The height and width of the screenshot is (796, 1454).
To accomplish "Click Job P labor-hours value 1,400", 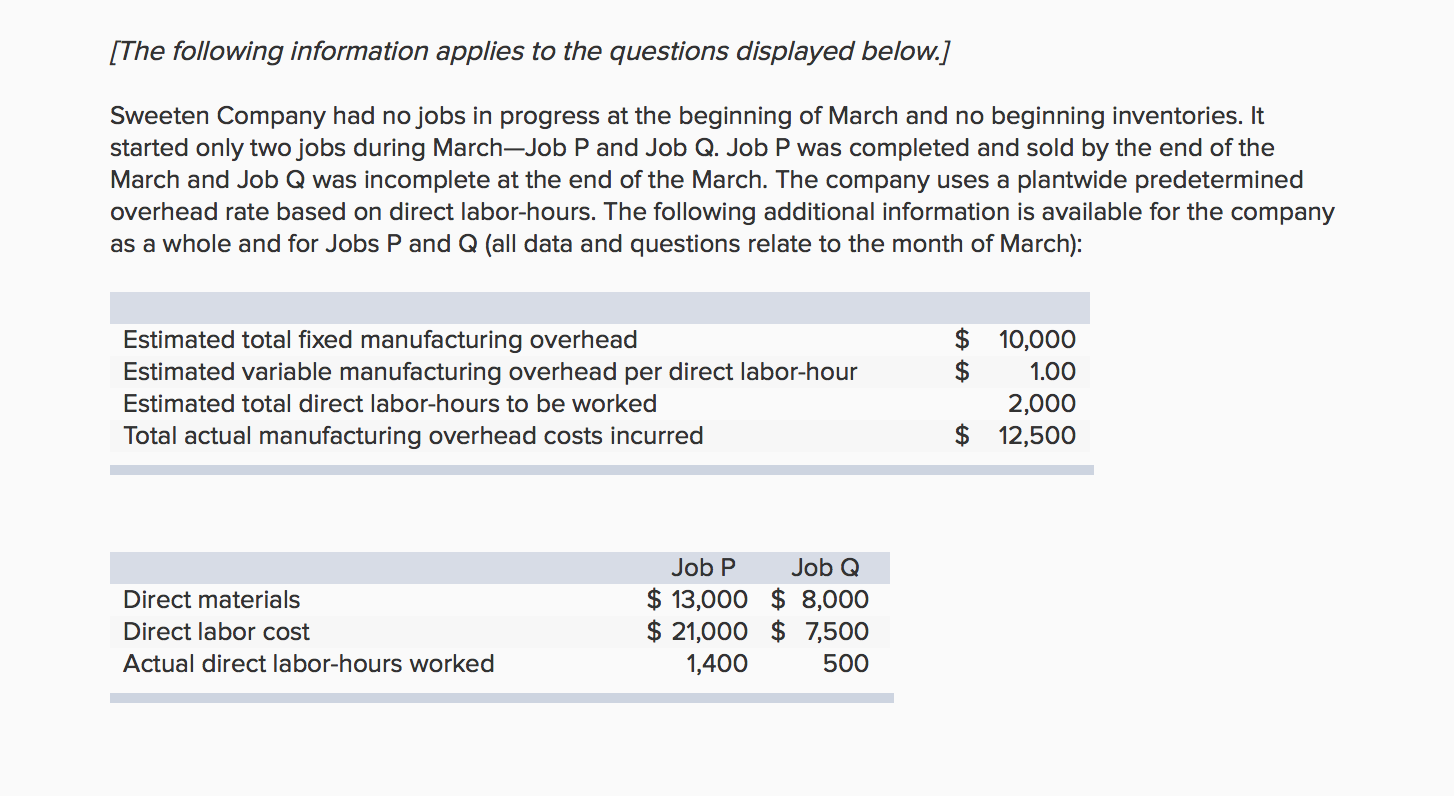I will (716, 664).
